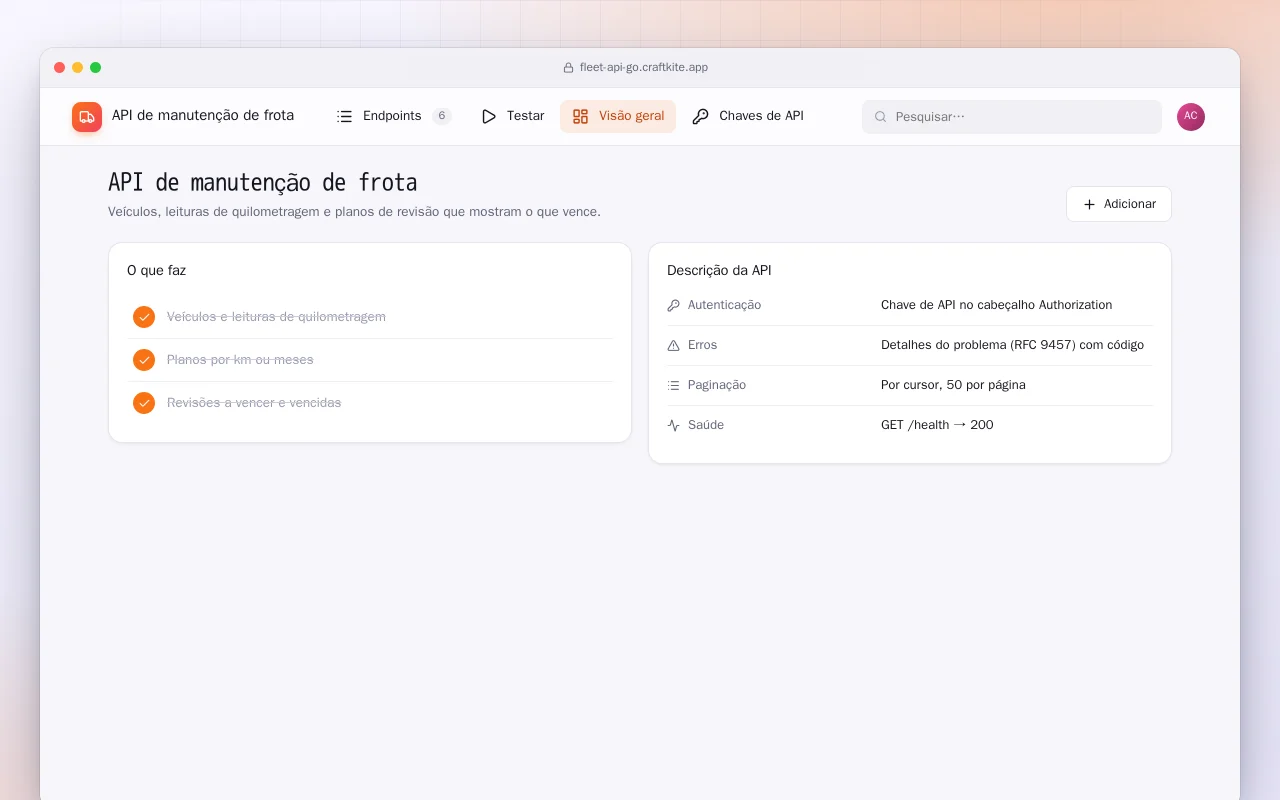Click "Por cursor, 50 por página"
1280x800 pixels.
tap(953, 385)
